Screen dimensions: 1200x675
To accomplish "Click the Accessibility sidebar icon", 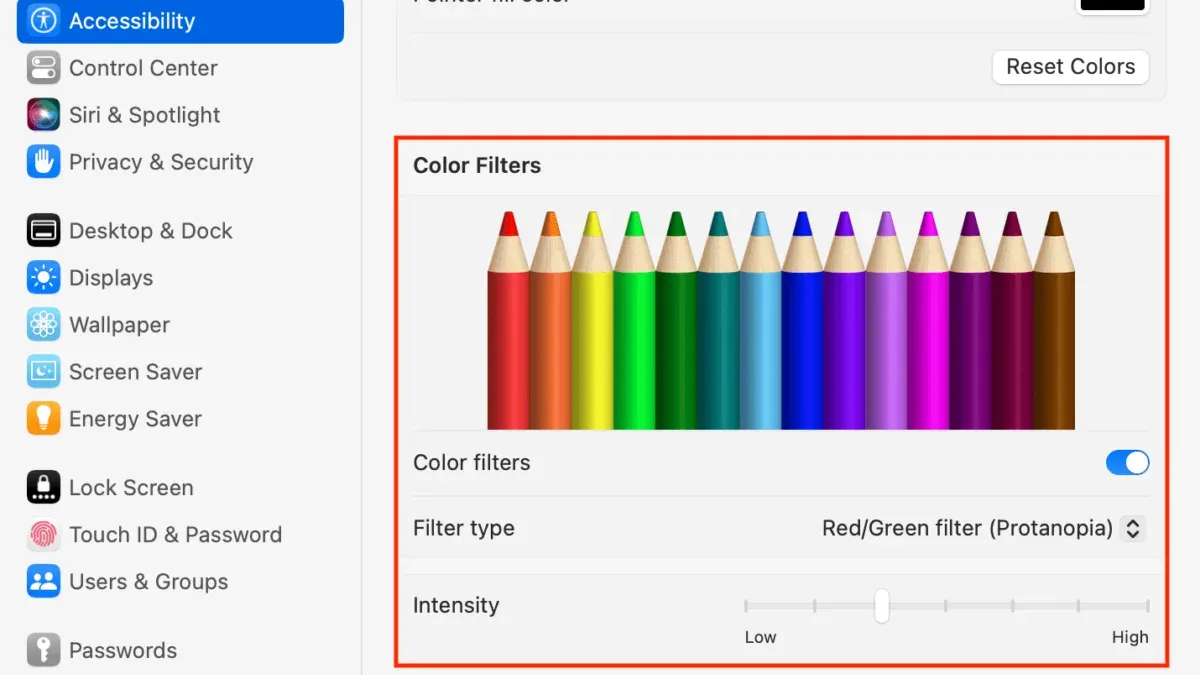I will pyautogui.click(x=43, y=20).
